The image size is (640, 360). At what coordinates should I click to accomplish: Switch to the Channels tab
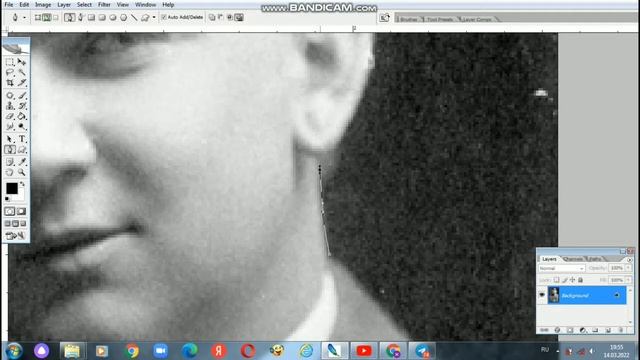[x=573, y=259]
